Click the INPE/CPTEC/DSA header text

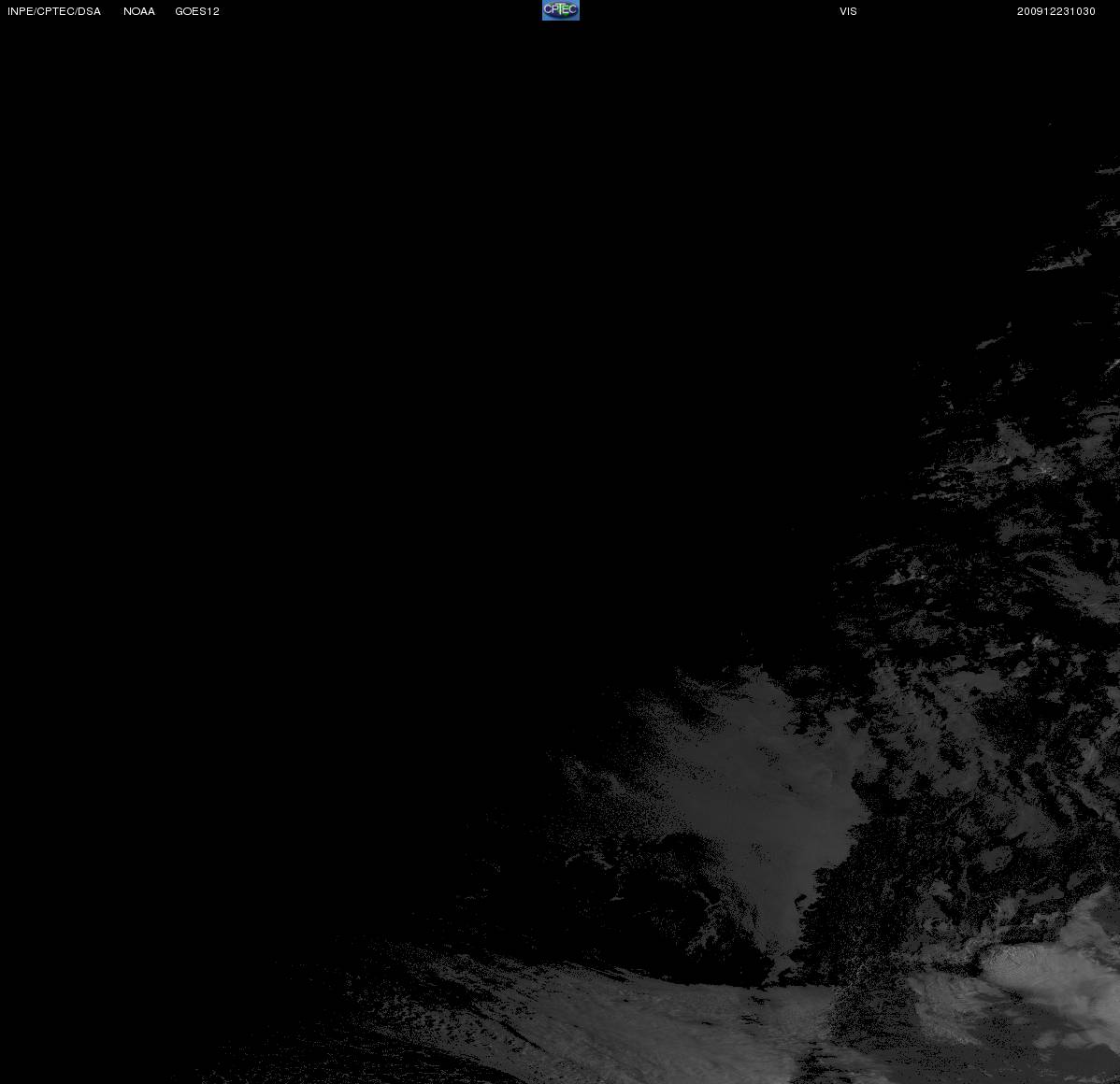54,11
